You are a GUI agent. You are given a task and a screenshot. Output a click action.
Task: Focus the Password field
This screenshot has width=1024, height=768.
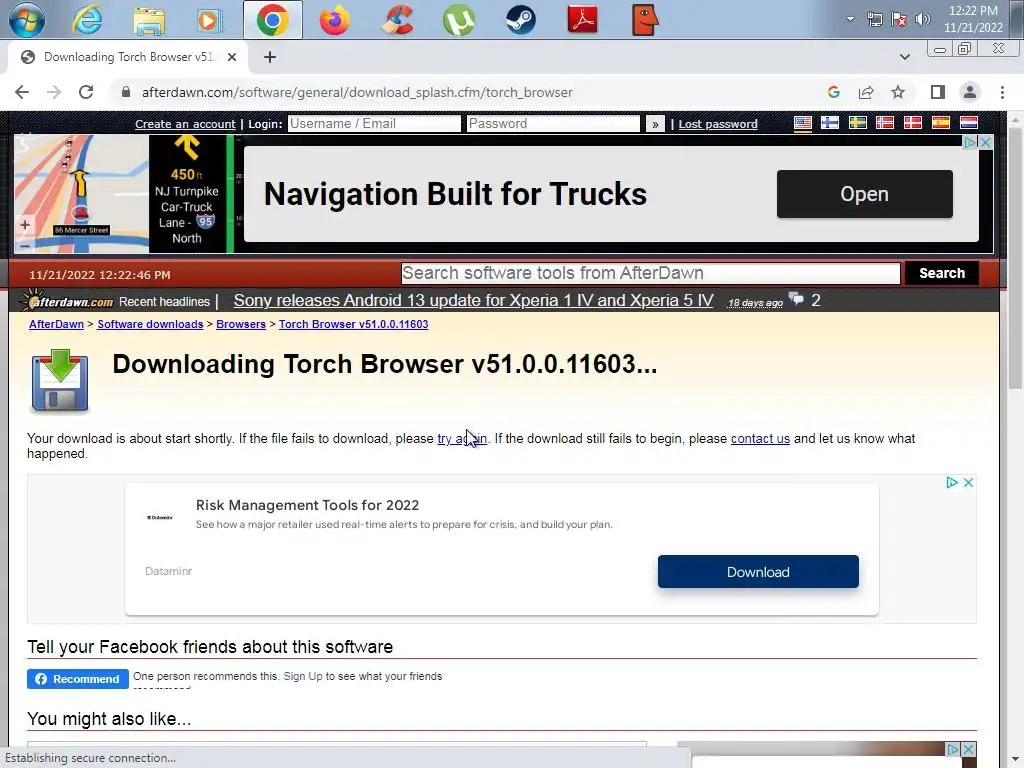pos(553,123)
